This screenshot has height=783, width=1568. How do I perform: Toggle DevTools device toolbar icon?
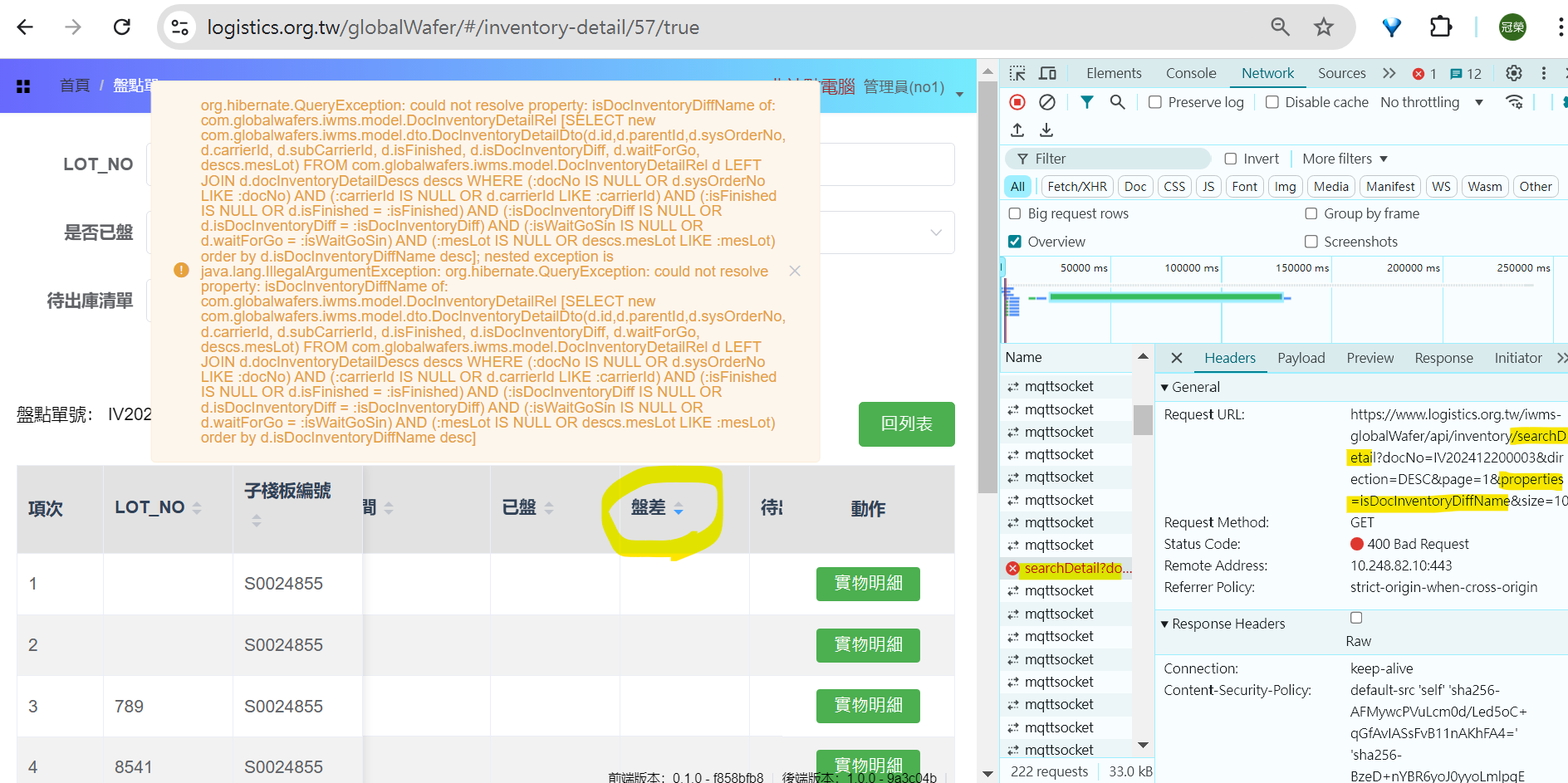(1048, 73)
